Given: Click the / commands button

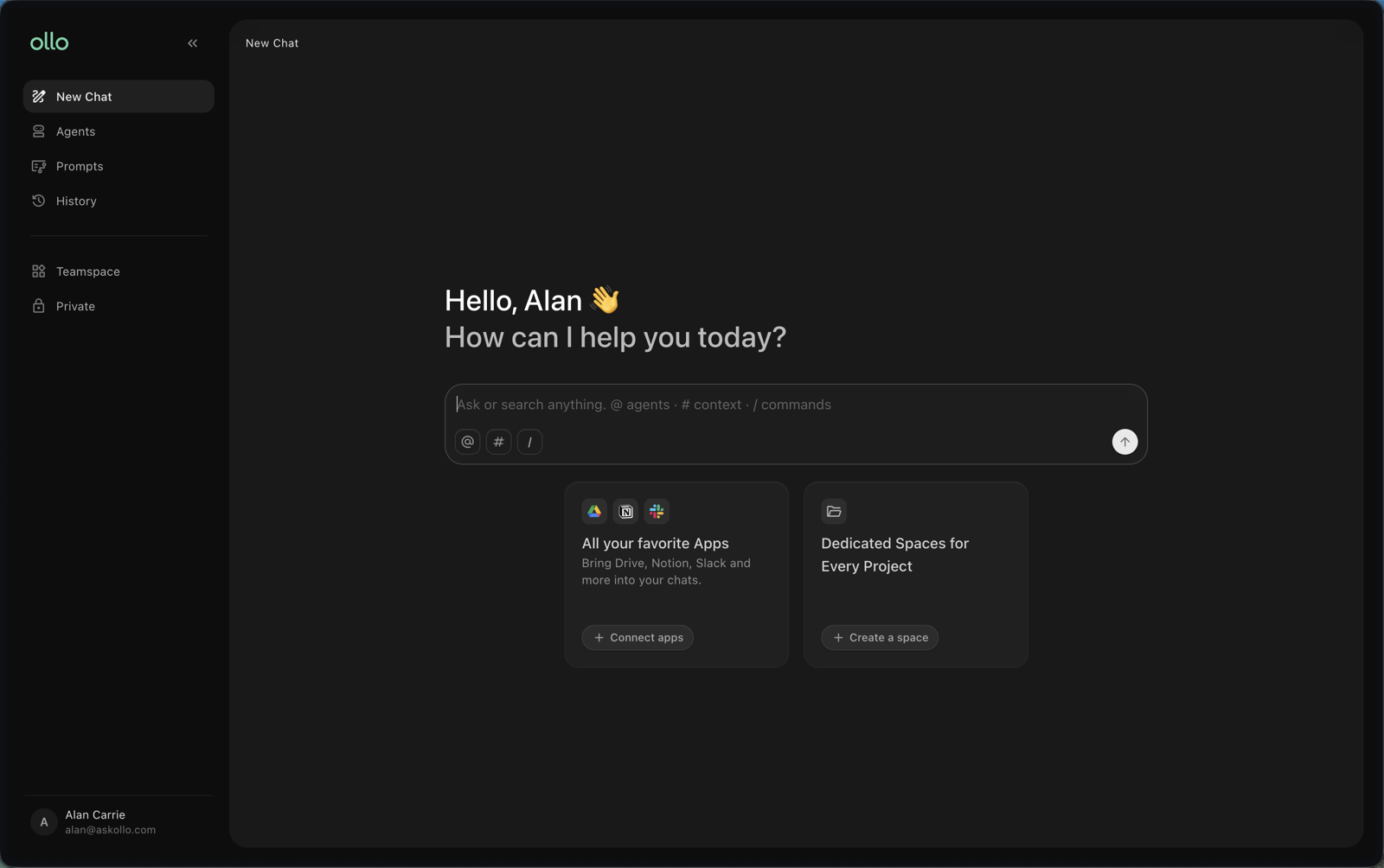Looking at the screenshot, I should tap(530, 442).
